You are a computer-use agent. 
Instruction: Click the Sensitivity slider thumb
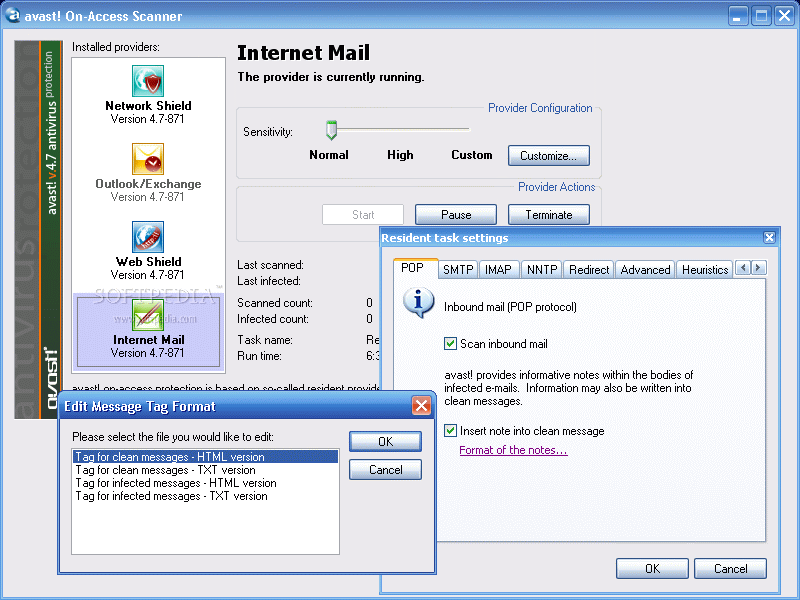point(332,130)
